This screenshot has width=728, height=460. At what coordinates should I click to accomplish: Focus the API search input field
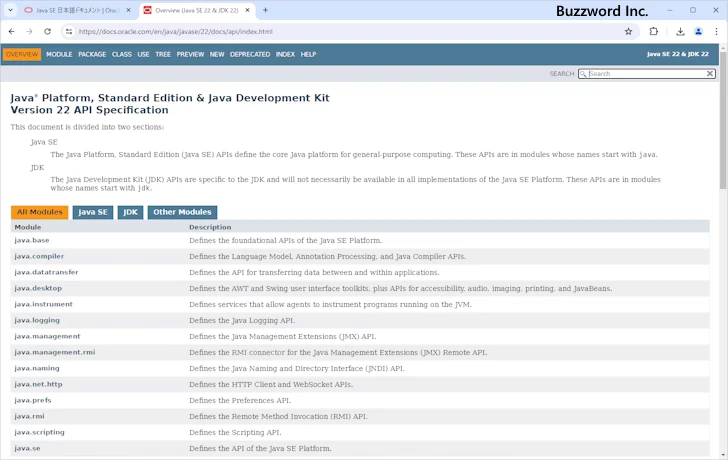(x=645, y=73)
